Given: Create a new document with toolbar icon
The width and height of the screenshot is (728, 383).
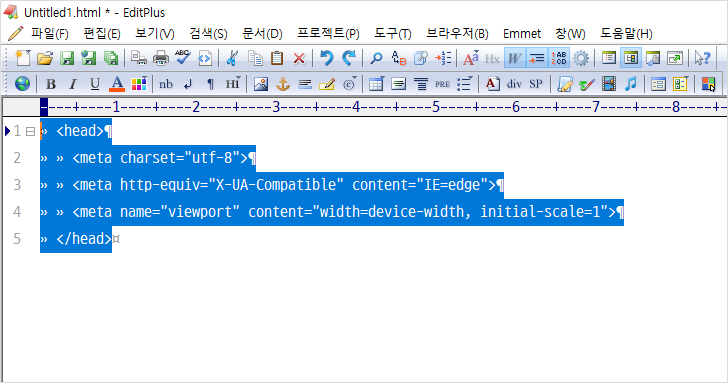Looking at the screenshot, I should click(22, 58).
